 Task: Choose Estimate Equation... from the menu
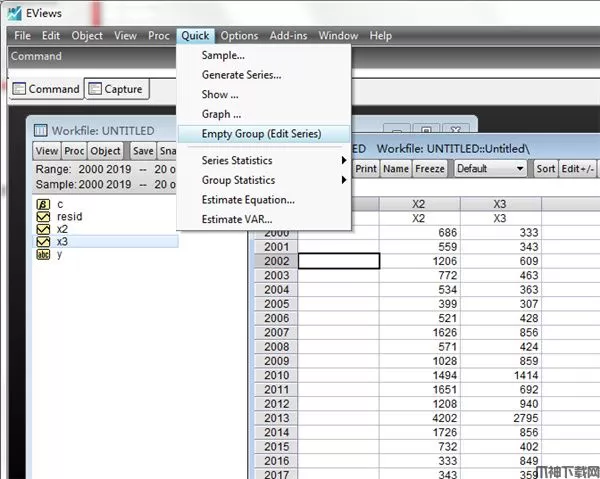click(x=247, y=200)
